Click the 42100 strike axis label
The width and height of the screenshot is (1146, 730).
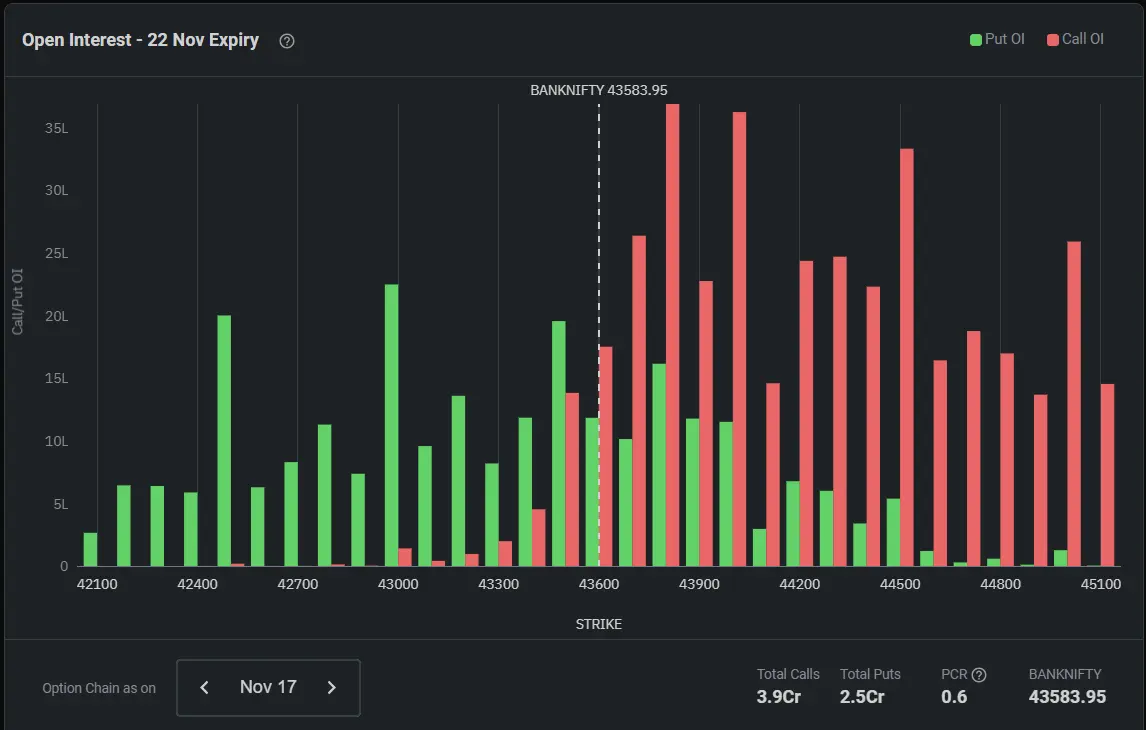tap(97, 584)
